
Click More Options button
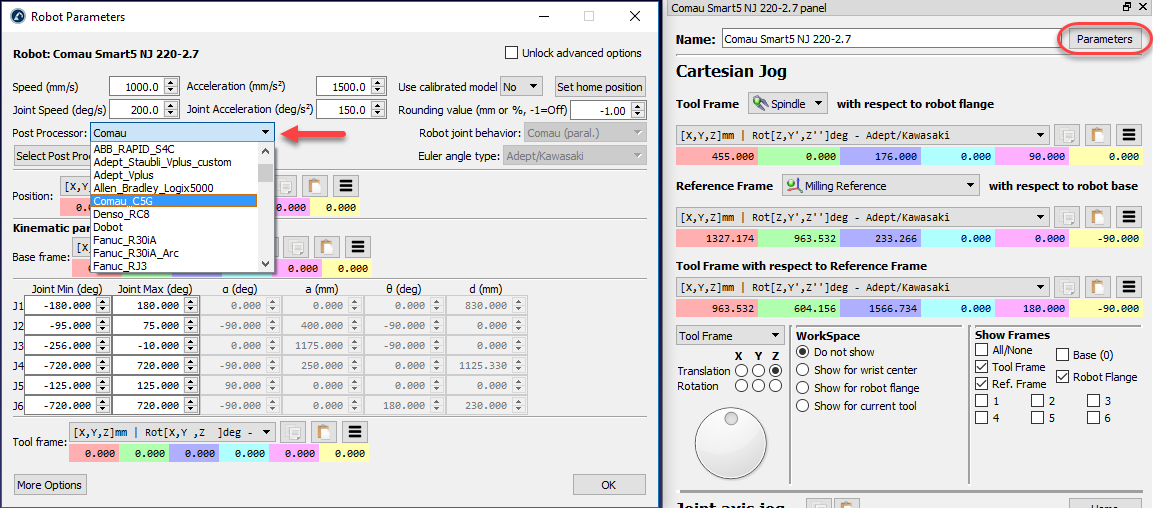(50, 485)
